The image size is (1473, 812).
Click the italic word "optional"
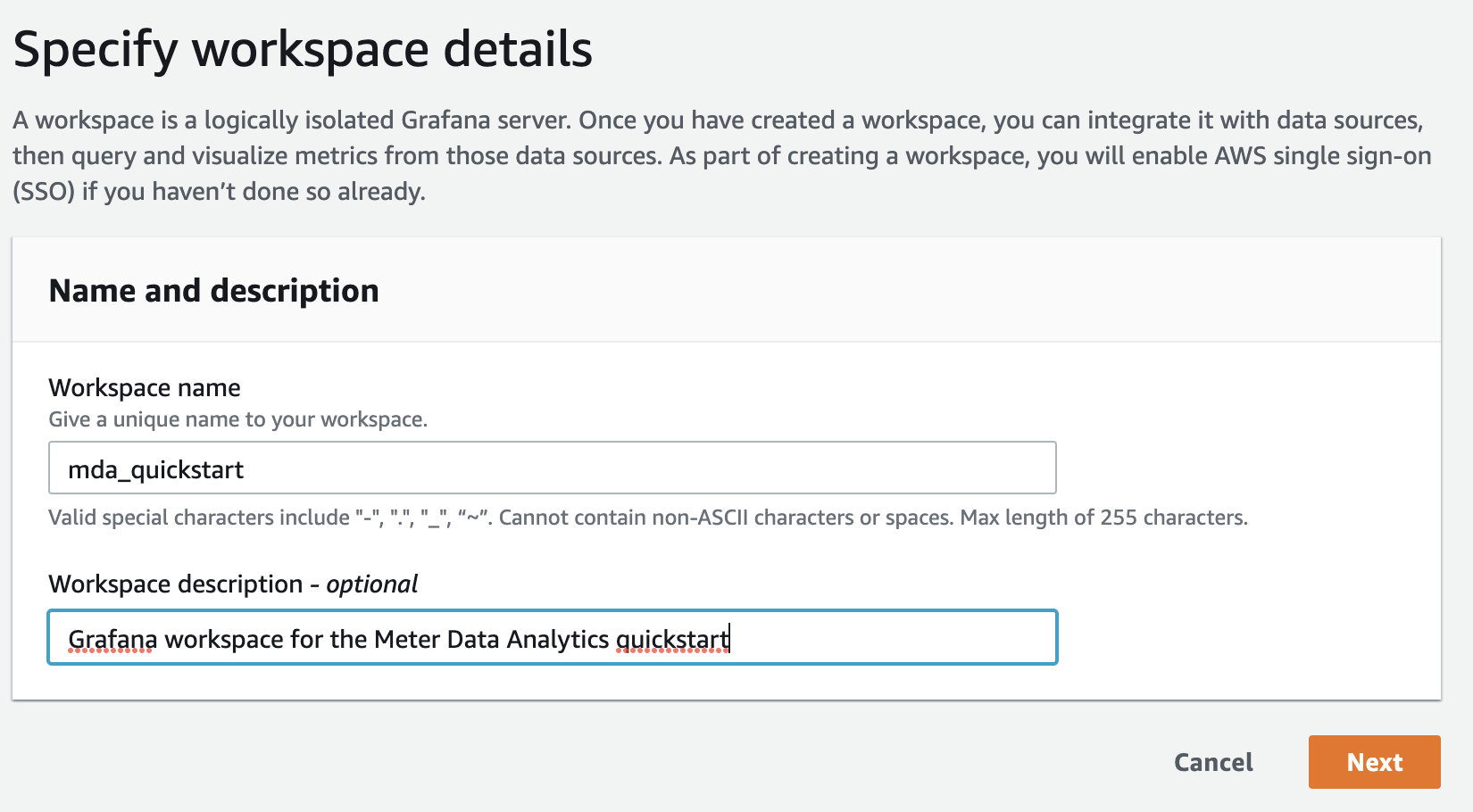point(372,584)
